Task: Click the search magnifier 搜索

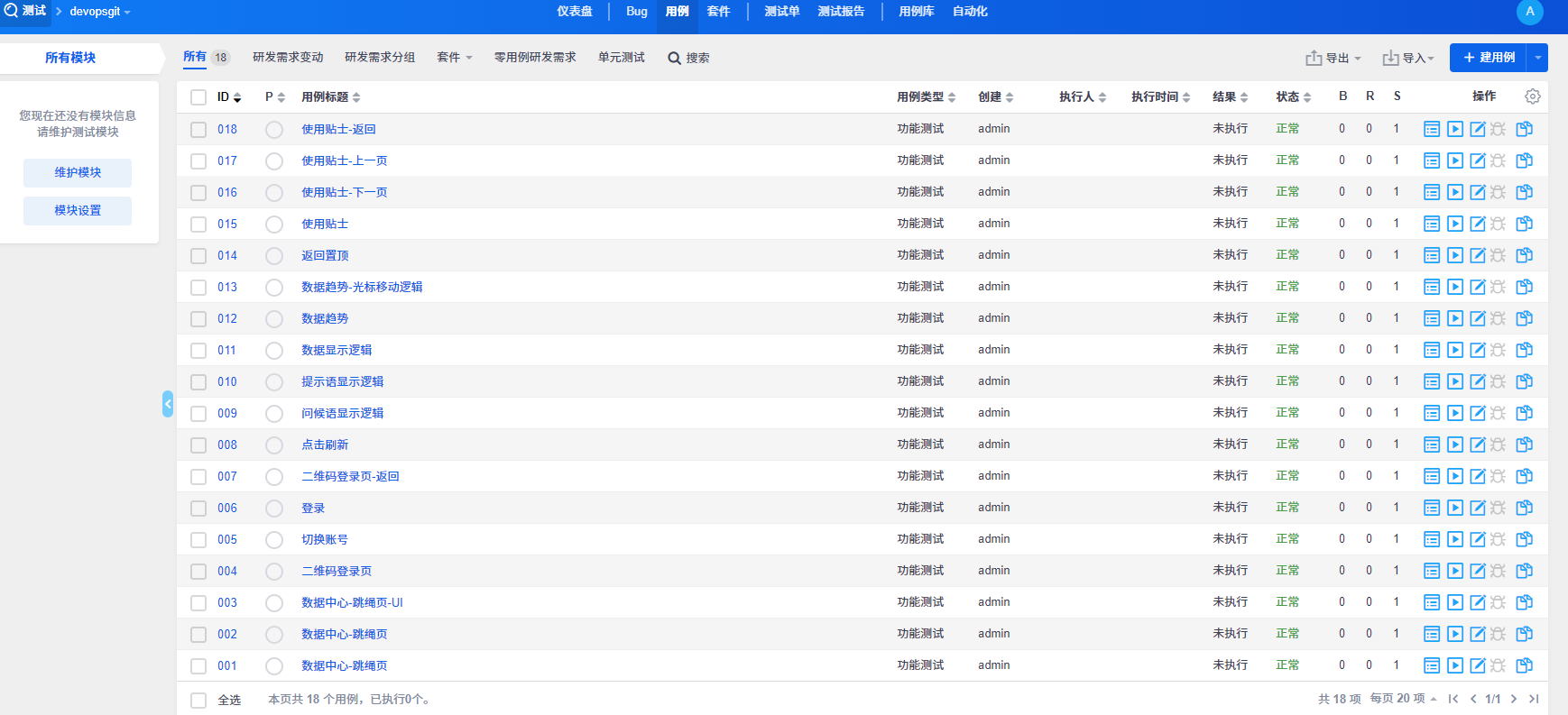Action: (x=688, y=58)
